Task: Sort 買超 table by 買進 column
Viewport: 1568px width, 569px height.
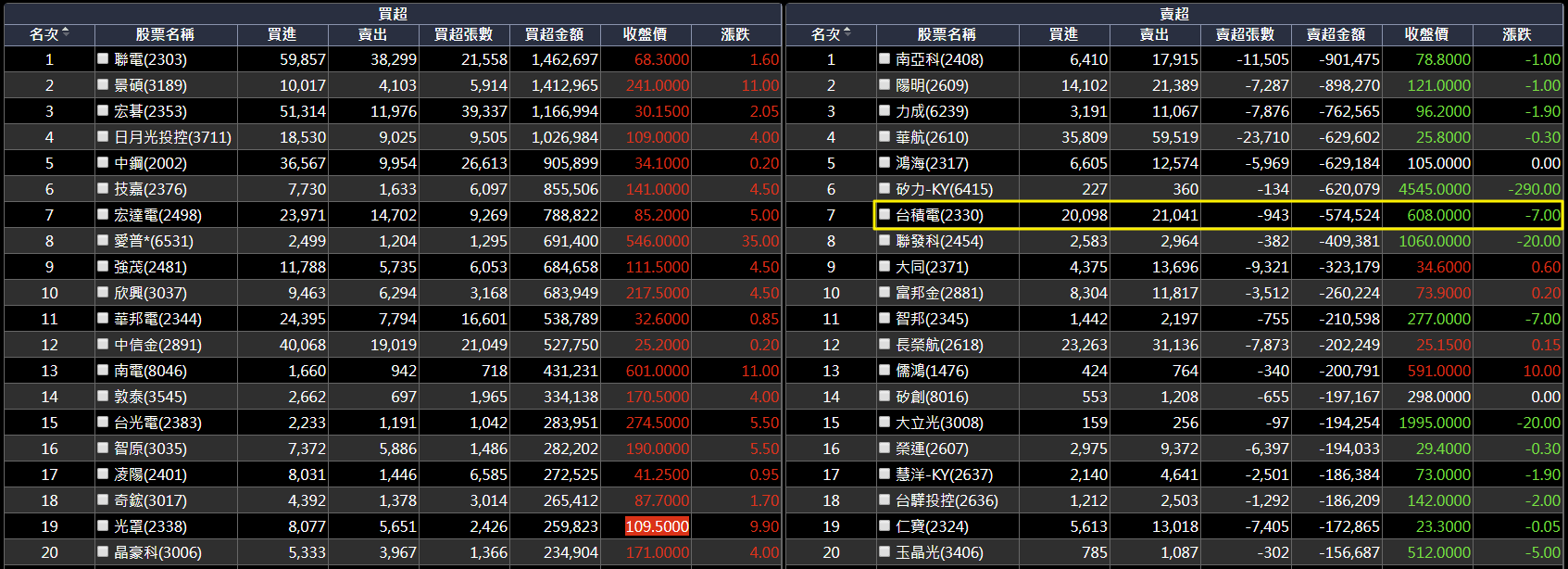Action: coord(282,34)
